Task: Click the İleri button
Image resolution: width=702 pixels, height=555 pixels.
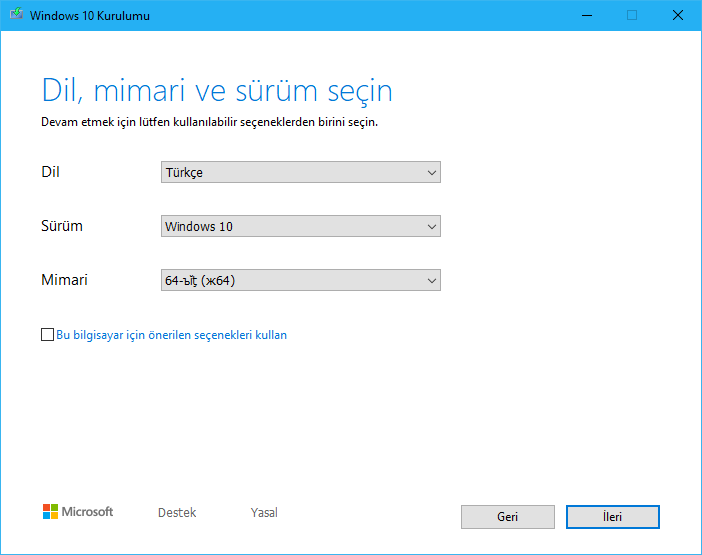Action: (612, 517)
